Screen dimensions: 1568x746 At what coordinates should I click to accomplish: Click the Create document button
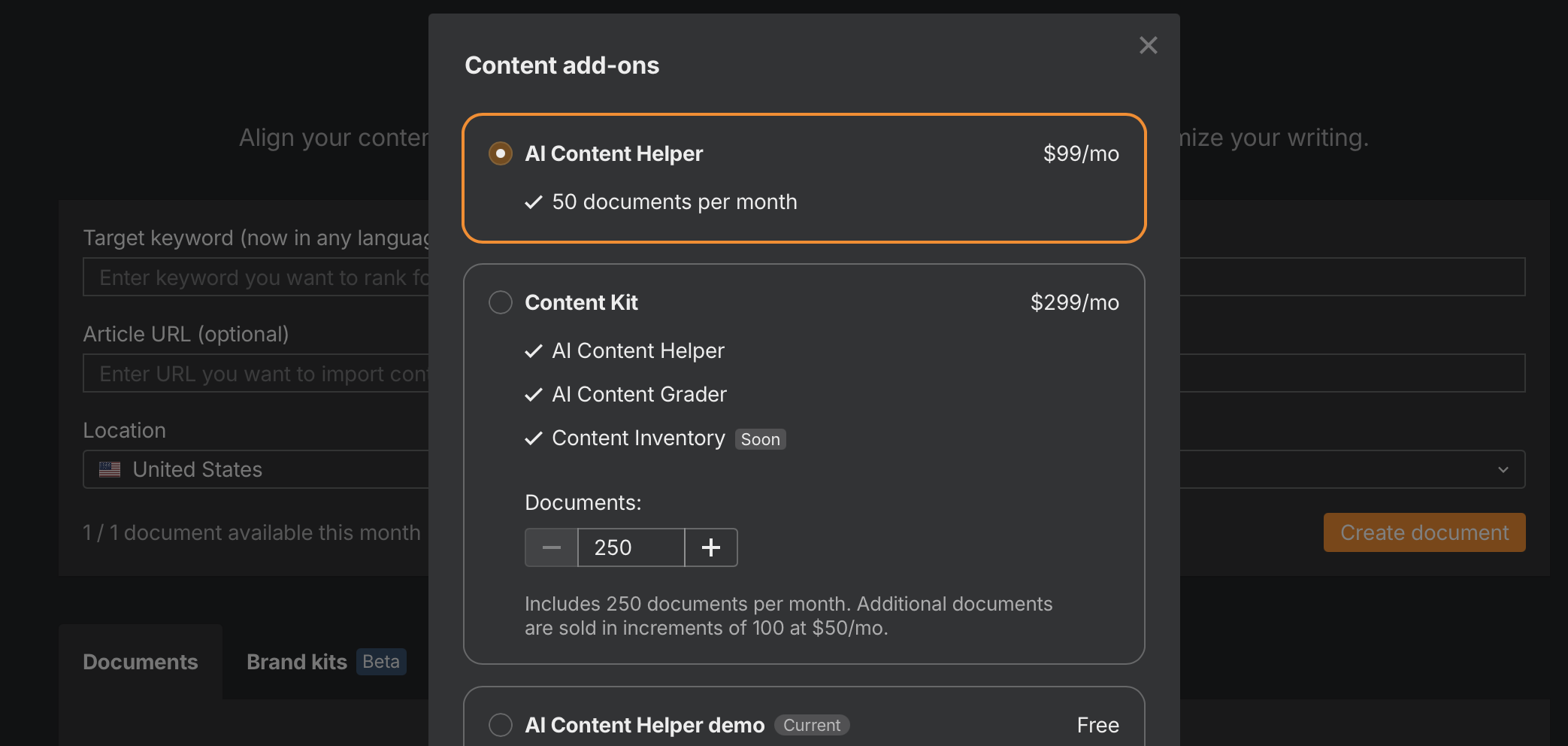point(1424,532)
